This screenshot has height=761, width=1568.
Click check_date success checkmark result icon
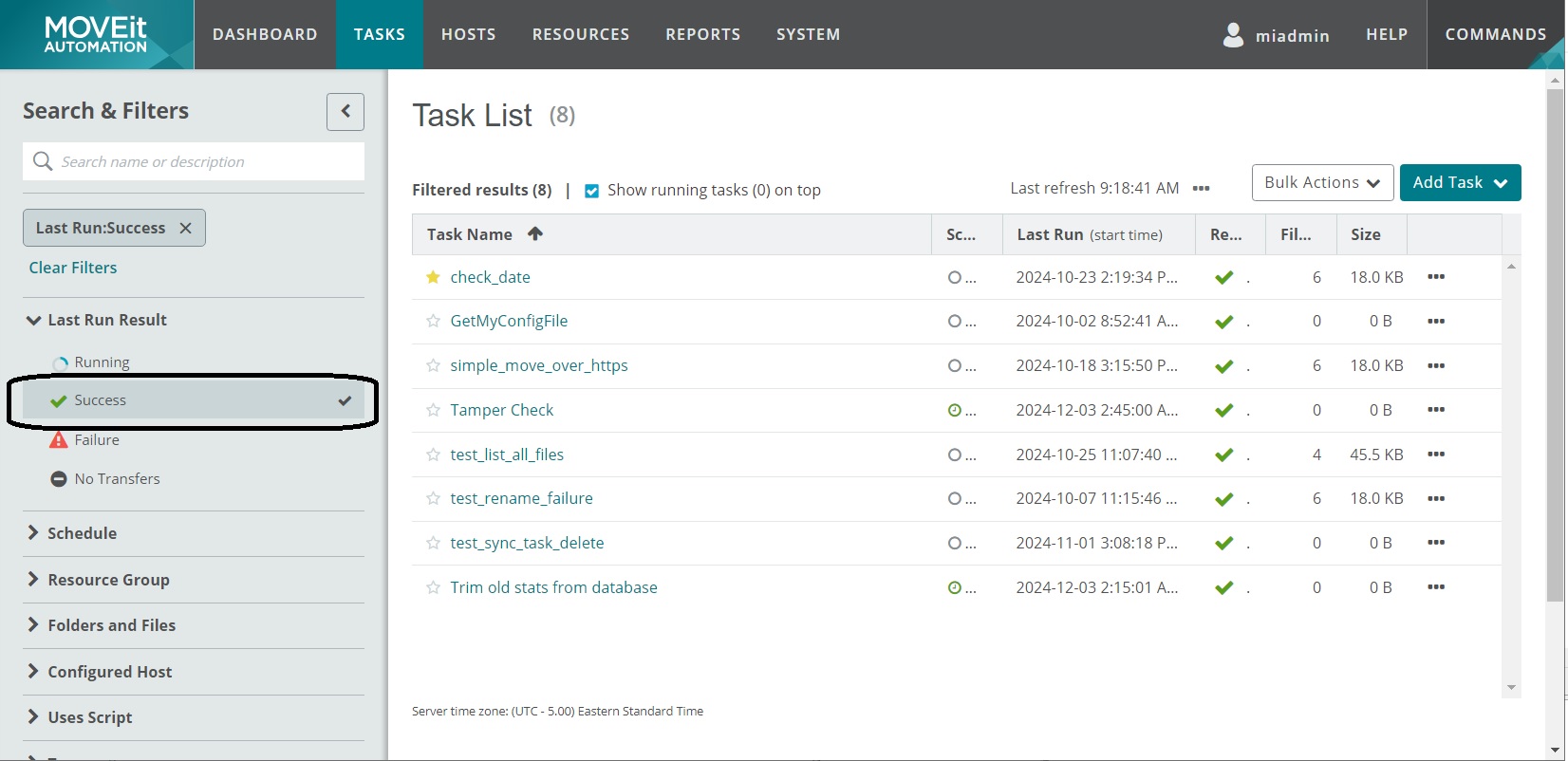(x=1224, y=277)
